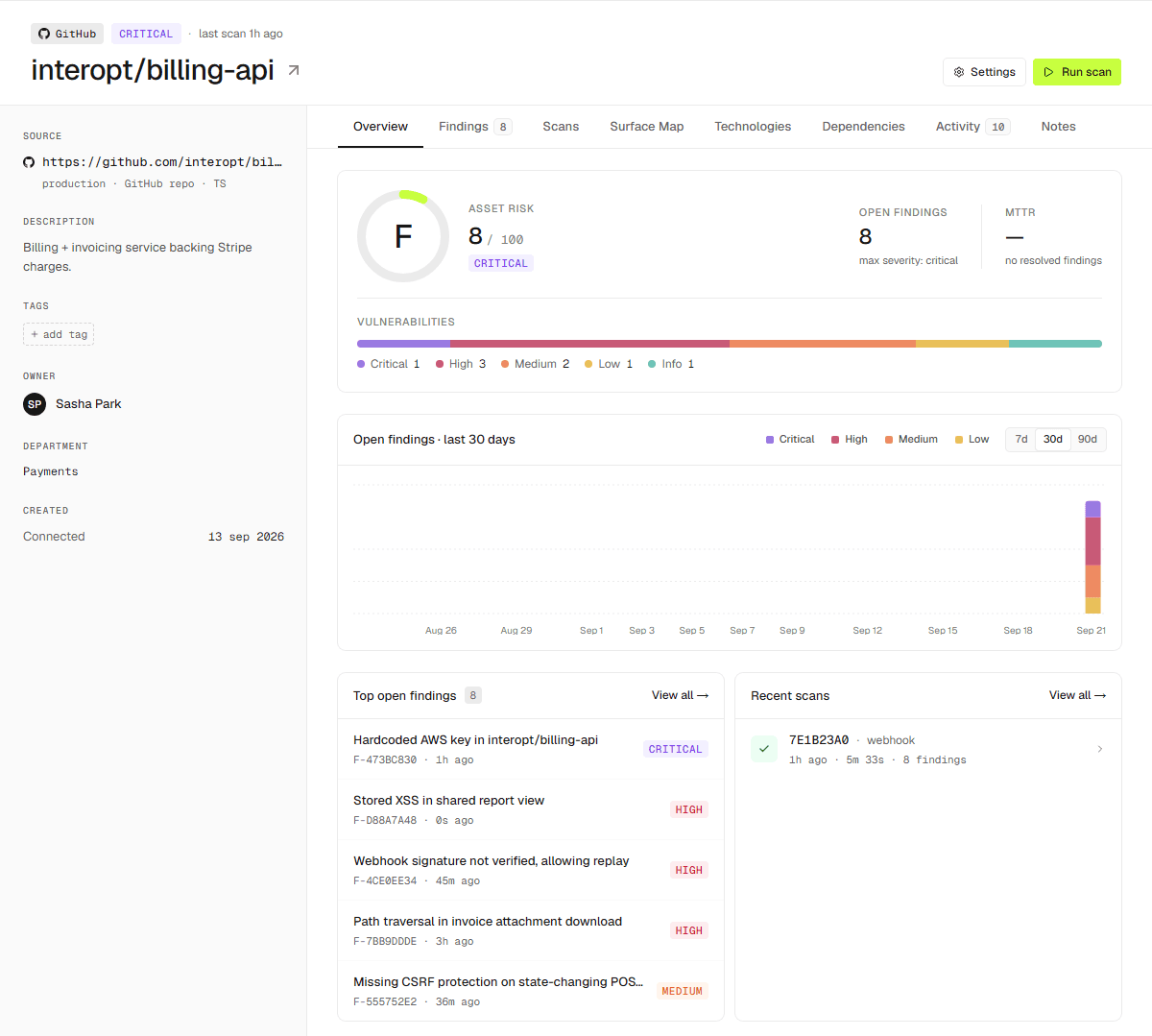Select the 30d time range
The image size is (1152, 1036).
click(1053, 440)
